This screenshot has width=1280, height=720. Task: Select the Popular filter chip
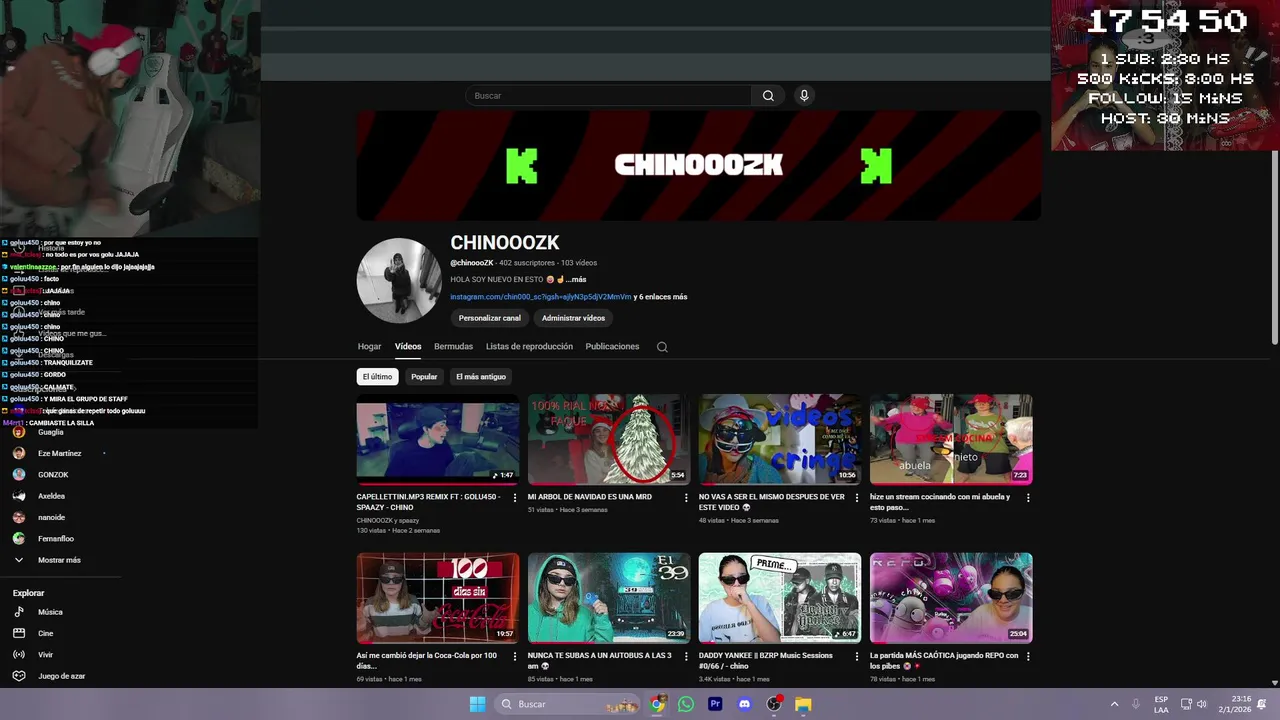tap(424, 377)
